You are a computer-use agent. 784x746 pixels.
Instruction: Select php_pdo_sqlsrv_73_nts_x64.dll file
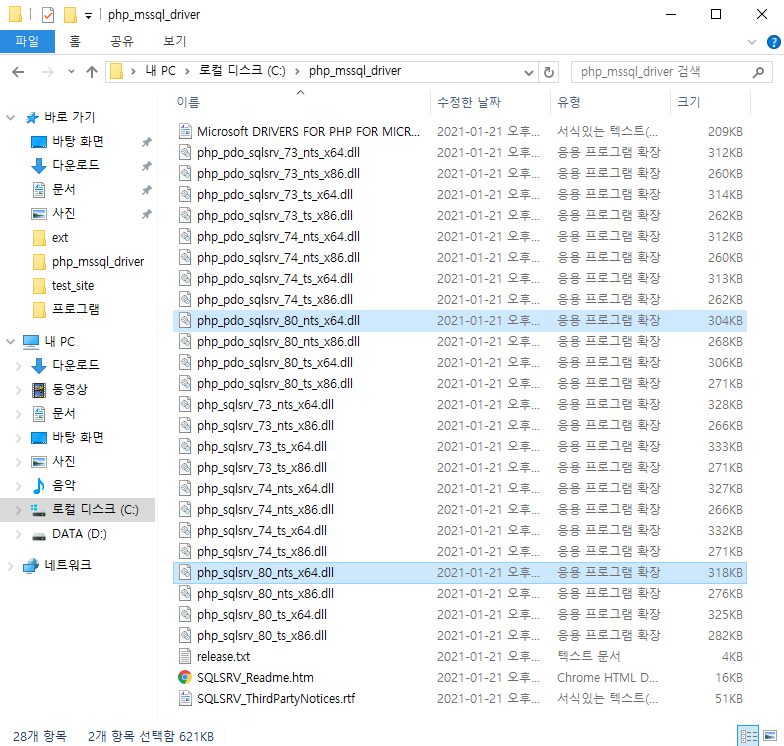[460, 152]
